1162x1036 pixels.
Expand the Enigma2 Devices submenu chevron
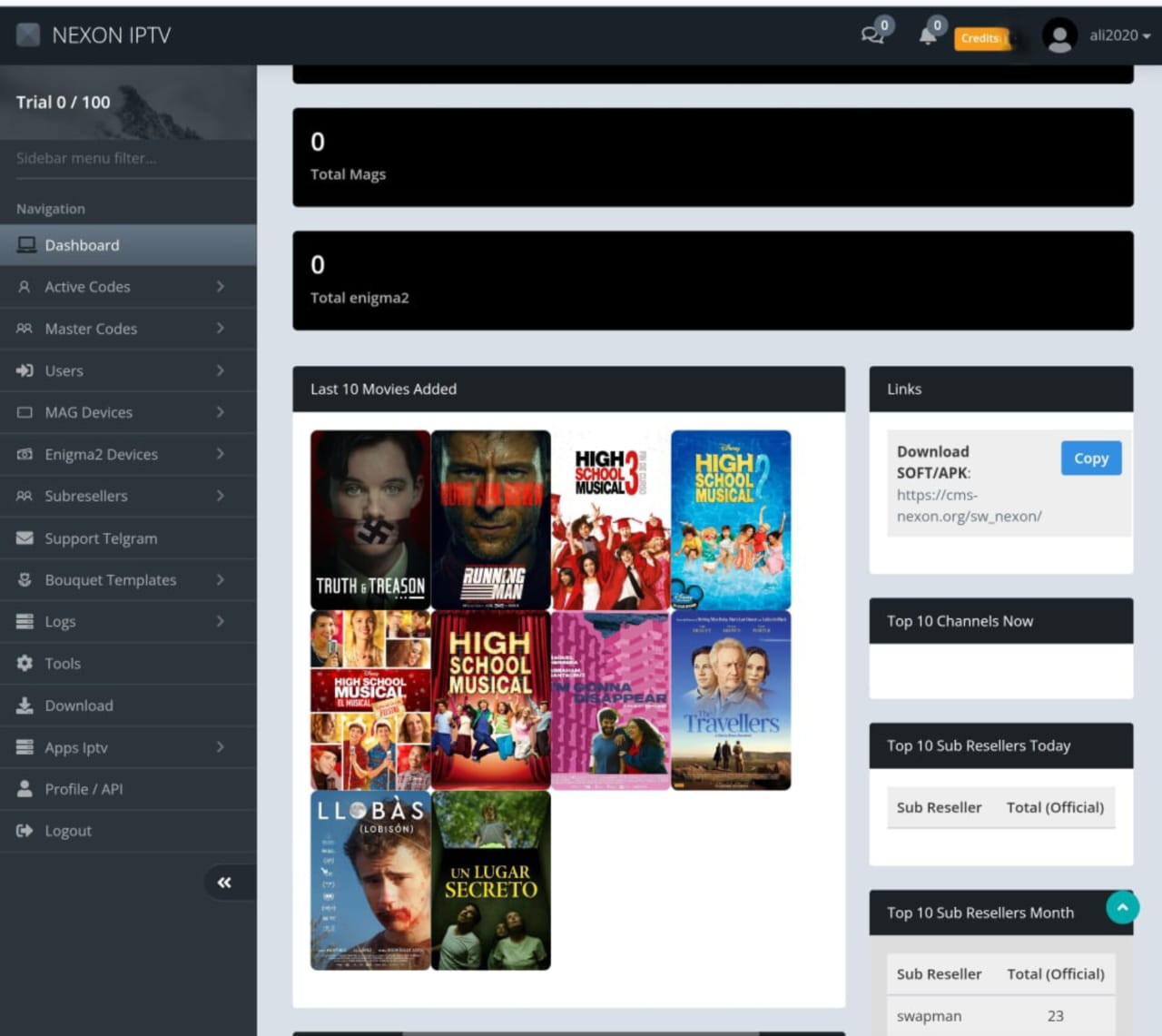[x=221, y=454]
